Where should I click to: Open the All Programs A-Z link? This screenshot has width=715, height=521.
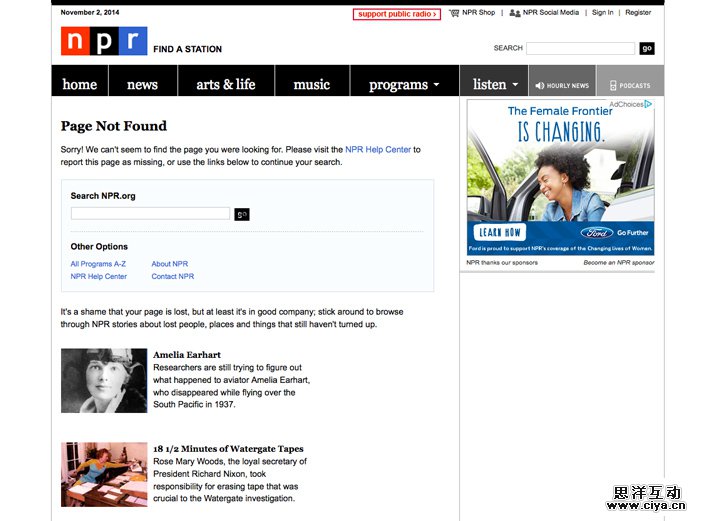pyautogui.click(x=98, y=264)
